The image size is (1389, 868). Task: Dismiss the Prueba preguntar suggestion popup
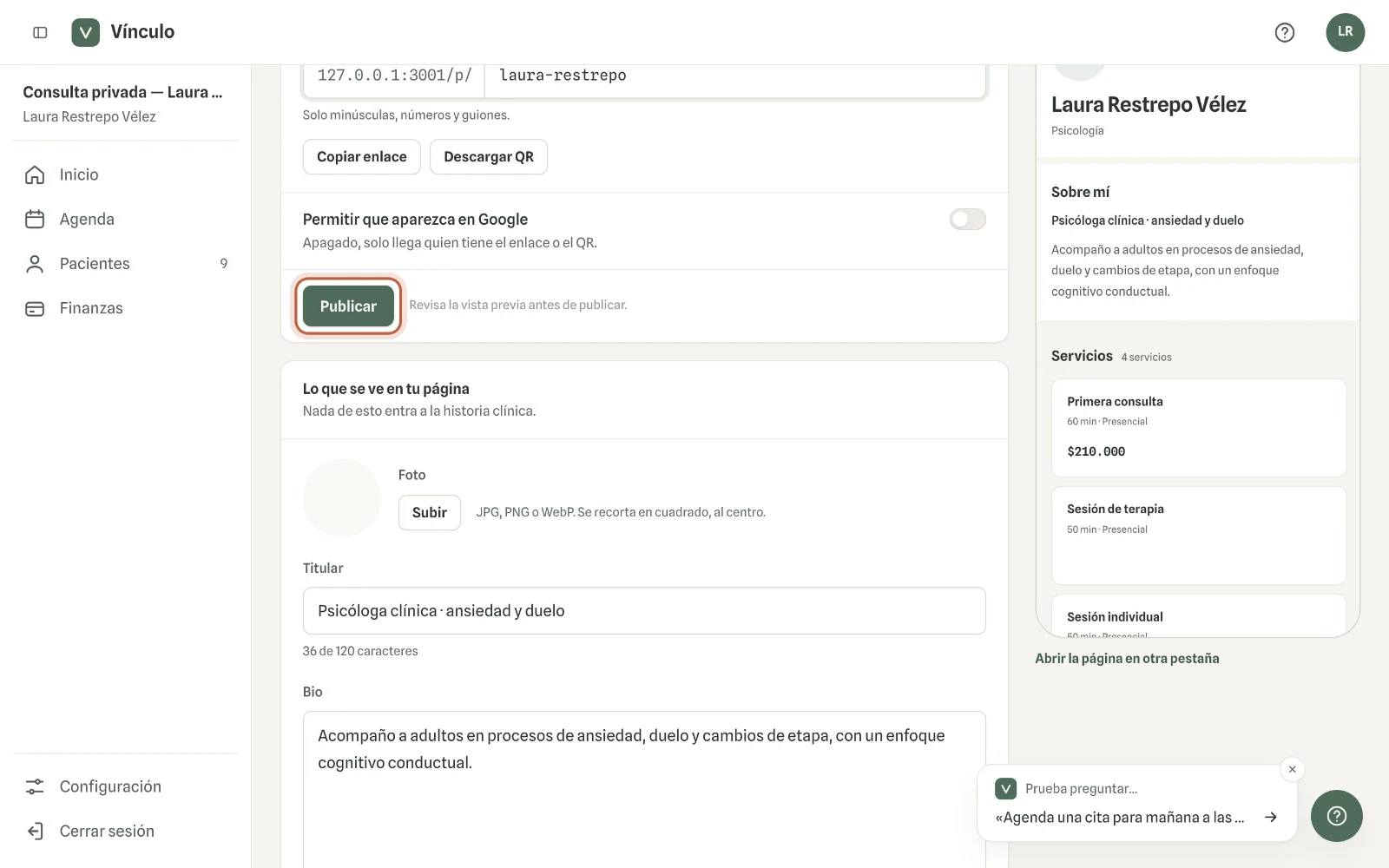tap(1292, 769)
